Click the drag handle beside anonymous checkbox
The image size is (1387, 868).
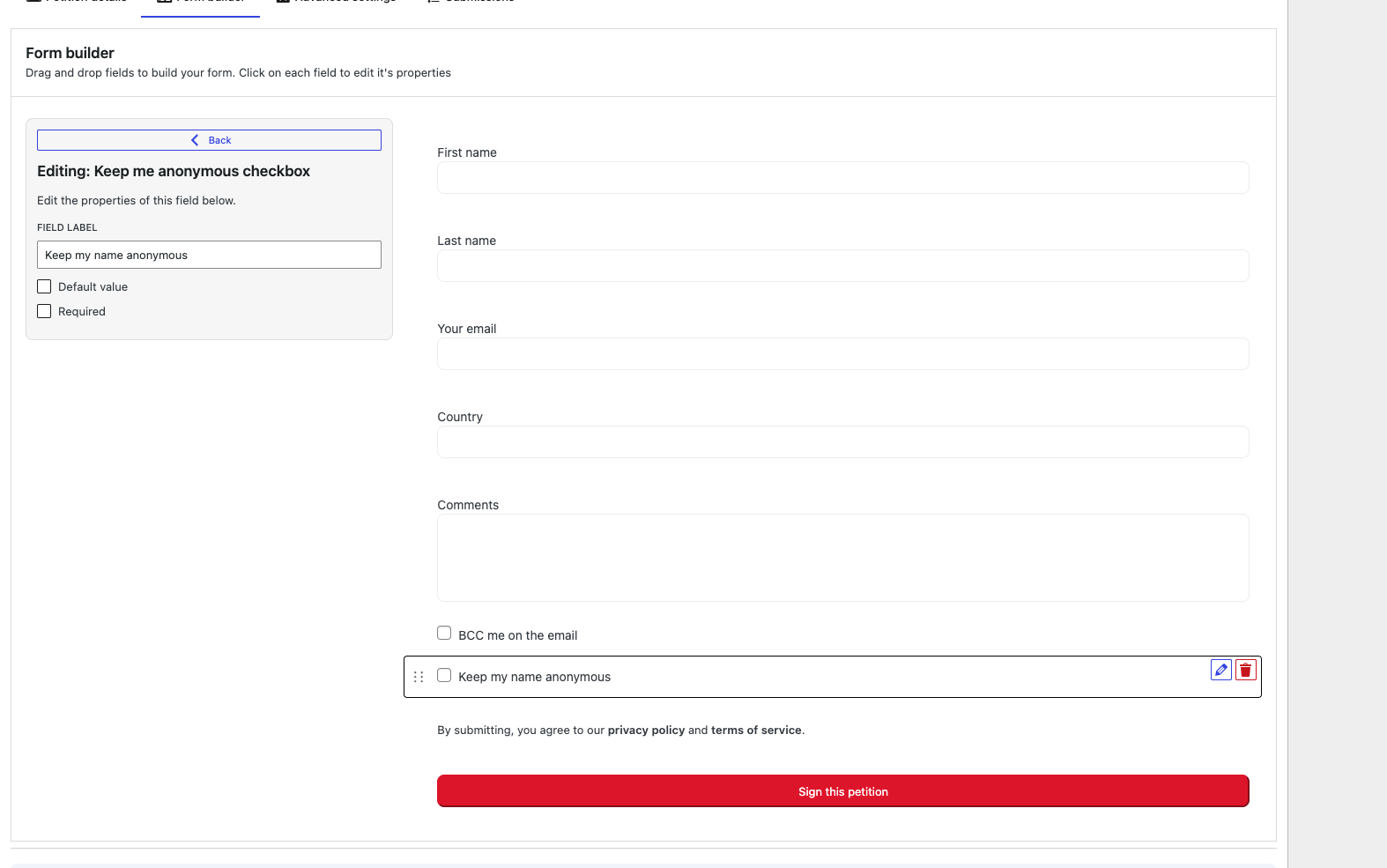point(419,677)
